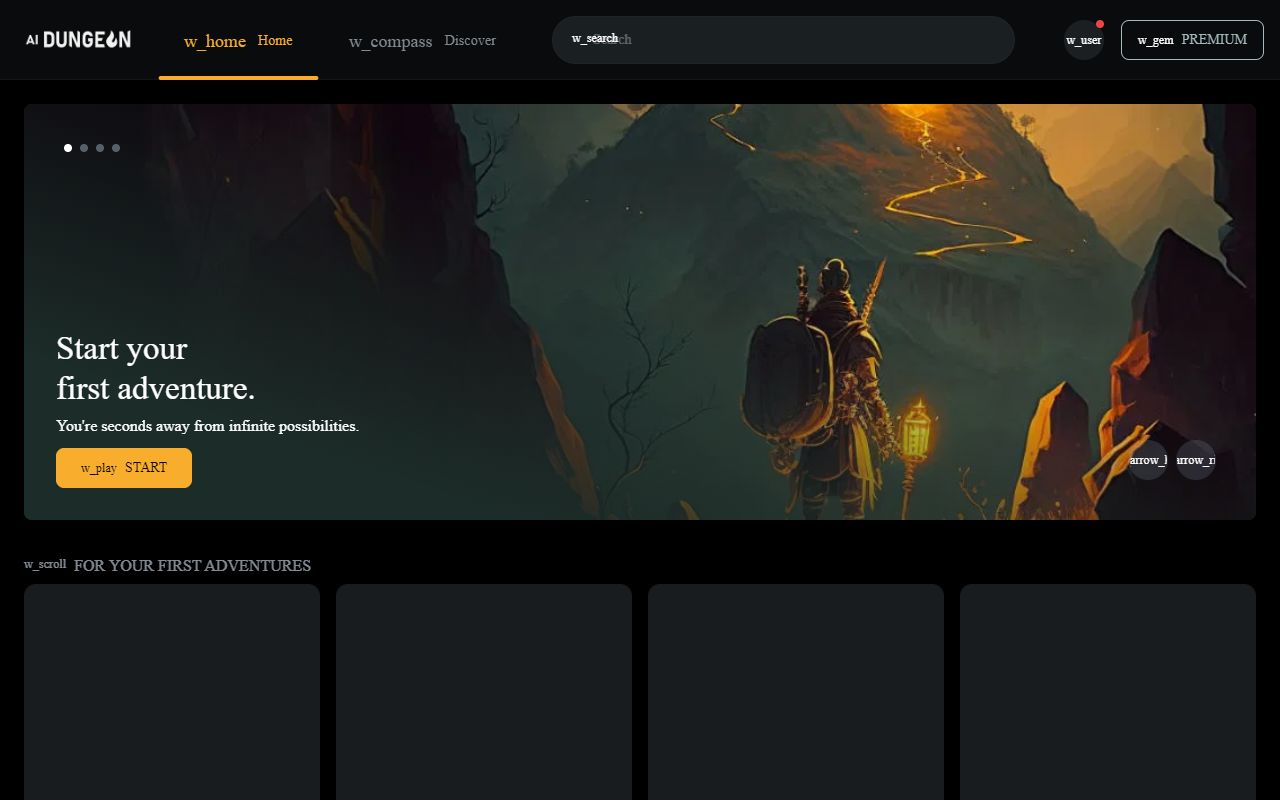Click the scroll icon beside first adventures heading
This screenshot has height=800, width=1280.
(x=45, y=564)
